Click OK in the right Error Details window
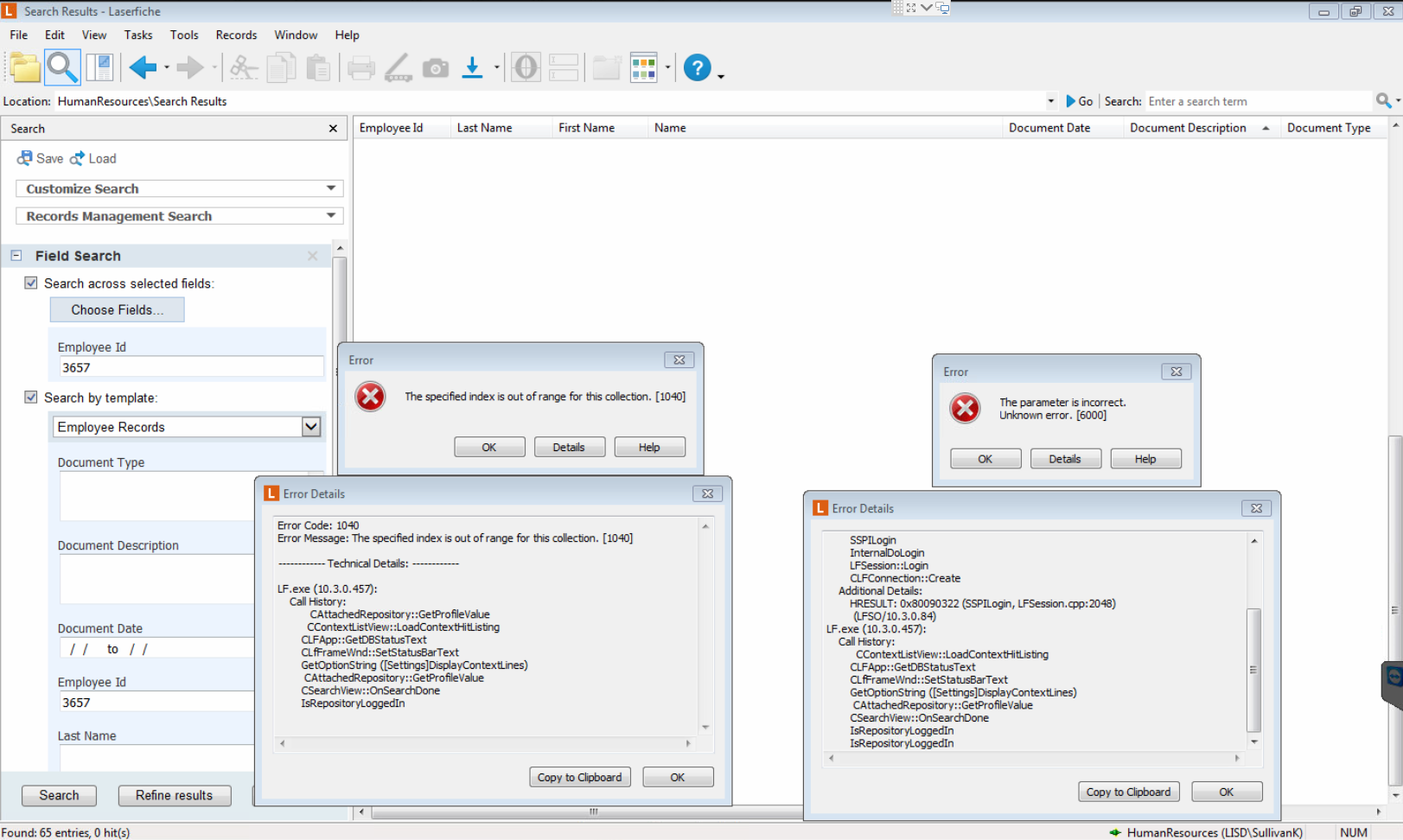Image resolution: width=1403 pixels, height=840 pixels. pos(1227,792)
